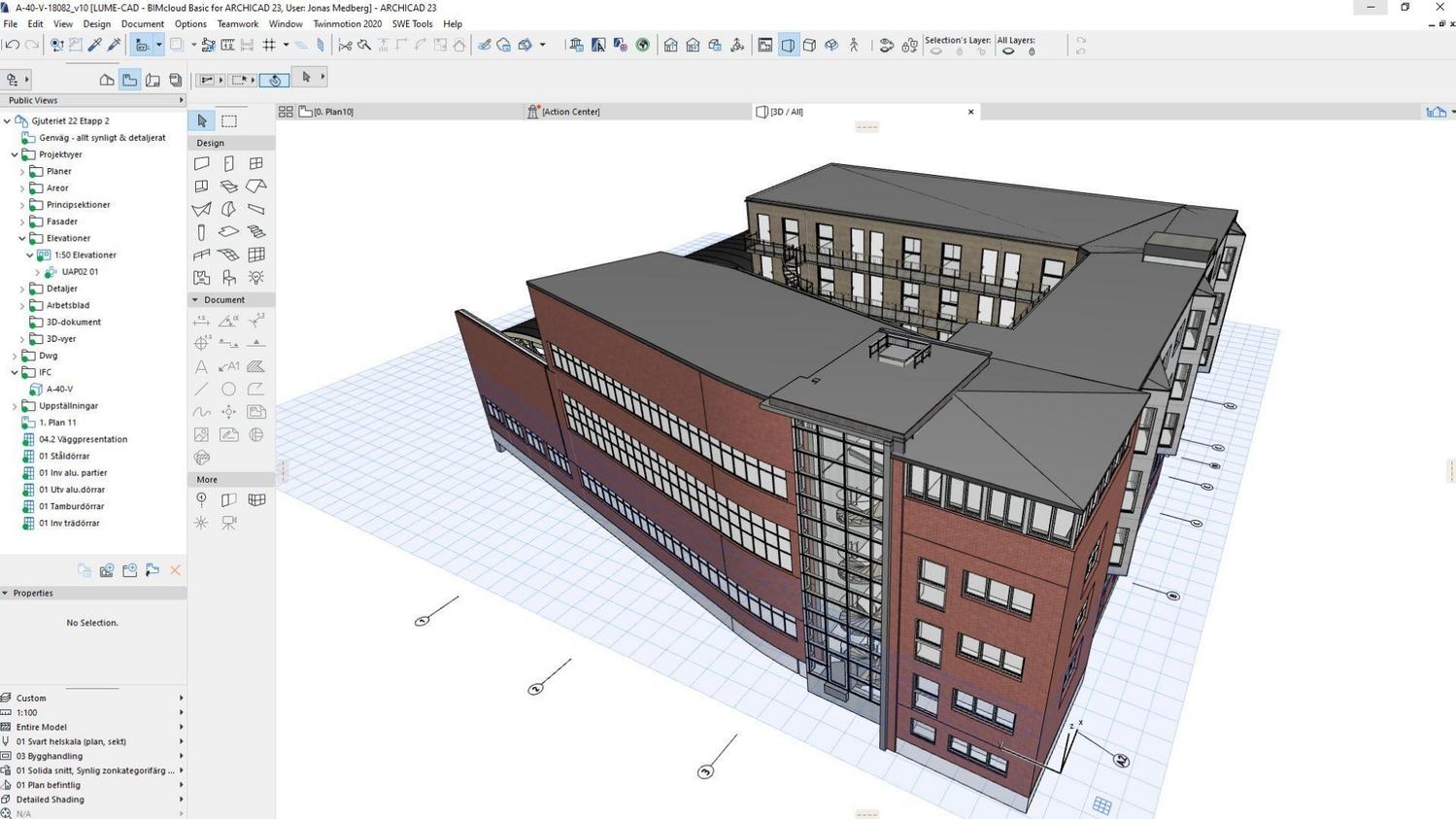Viewport: 1456px width, 819px height.
Task: Expand the Planer folder
Action: tap(22, 171)
